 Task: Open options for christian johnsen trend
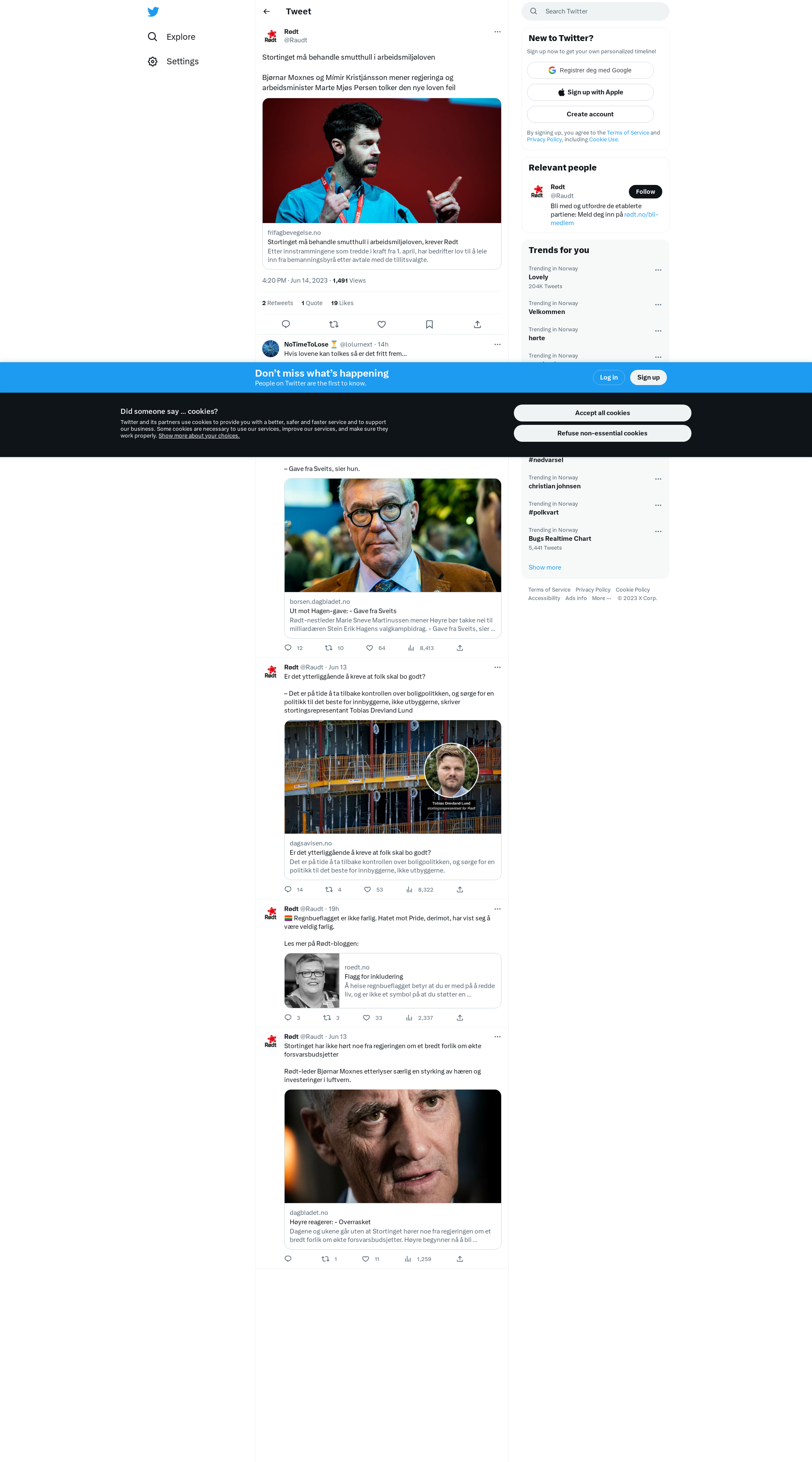(x=658, y=479)
